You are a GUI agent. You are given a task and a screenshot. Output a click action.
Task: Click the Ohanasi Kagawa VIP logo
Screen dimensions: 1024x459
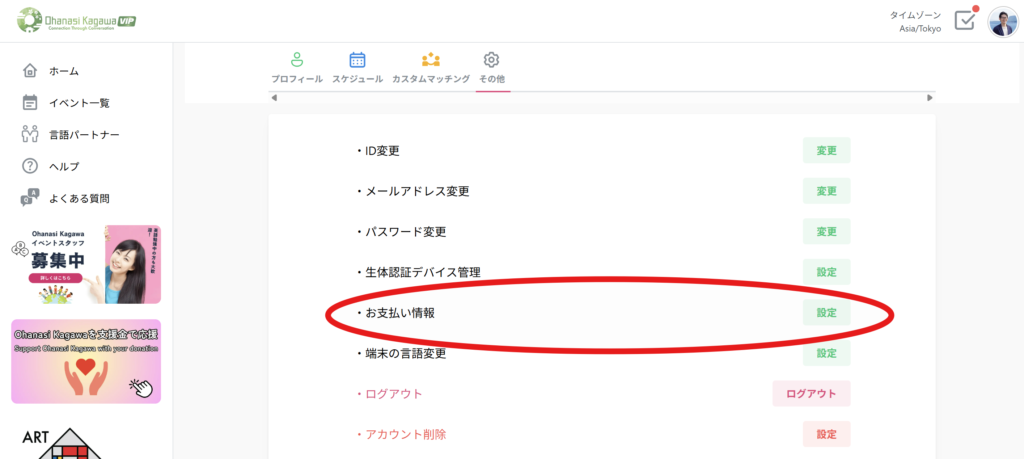(76, 21)
